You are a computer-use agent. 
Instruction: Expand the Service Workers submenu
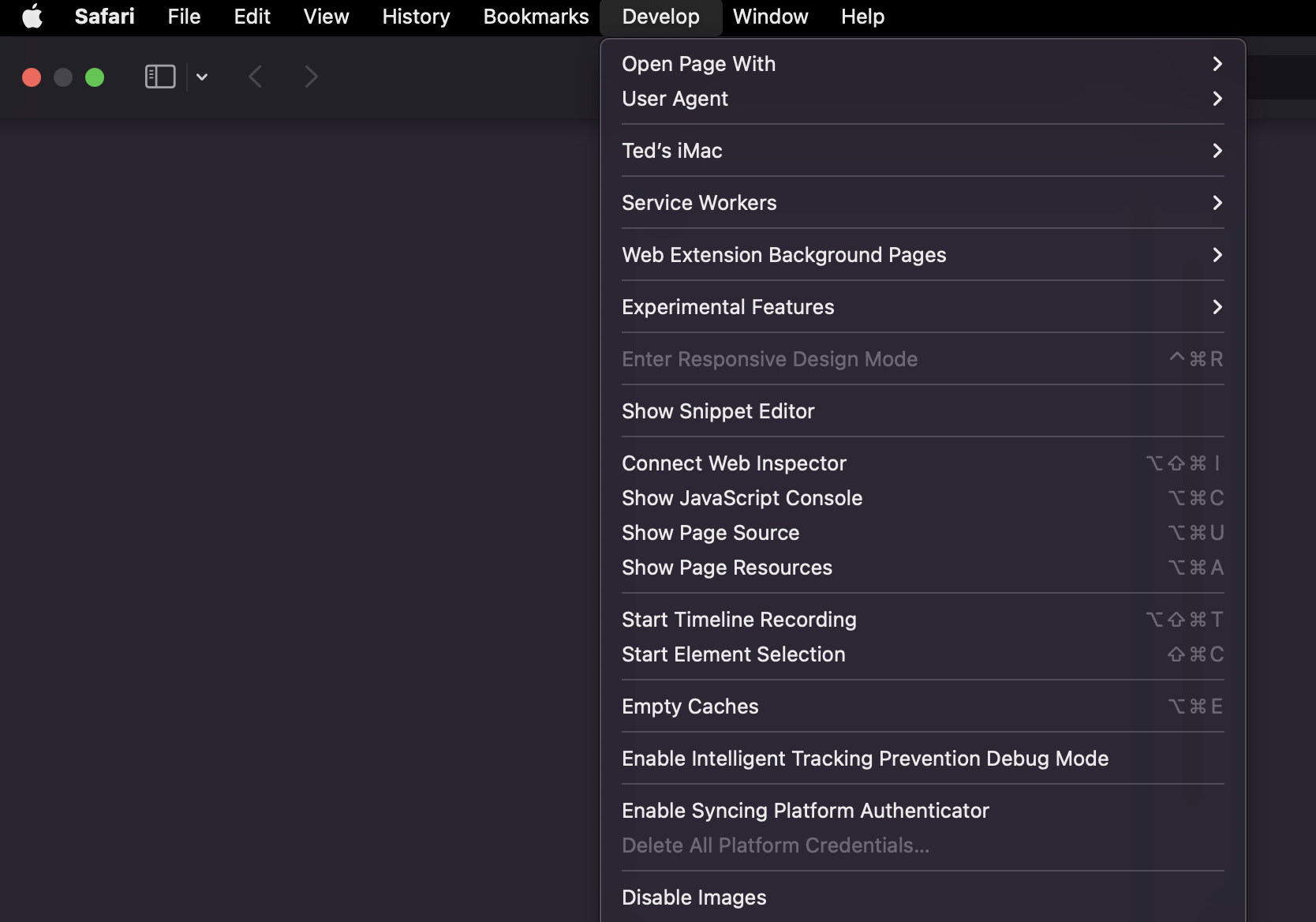922,203
